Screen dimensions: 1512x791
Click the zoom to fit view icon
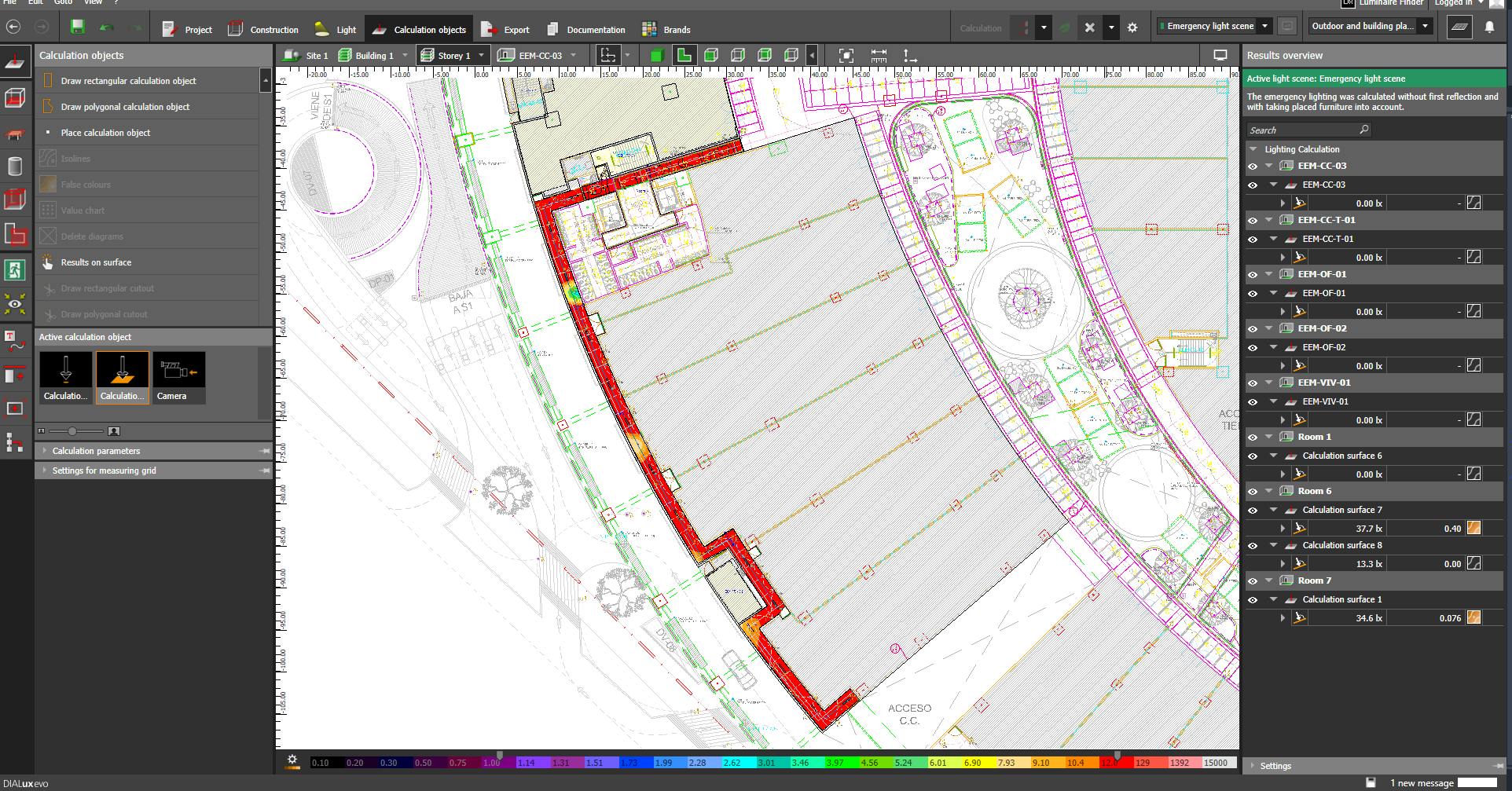tap(846, 56)
